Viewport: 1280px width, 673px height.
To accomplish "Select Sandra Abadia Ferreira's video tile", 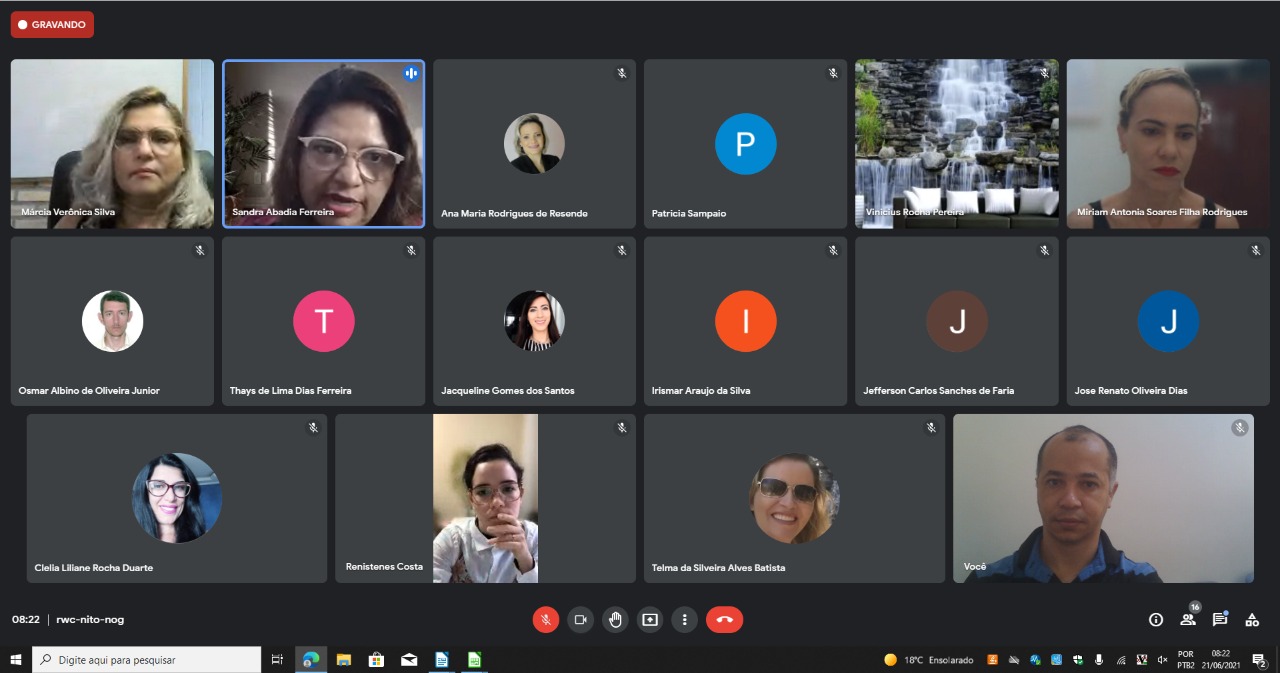I will (323, 144).
